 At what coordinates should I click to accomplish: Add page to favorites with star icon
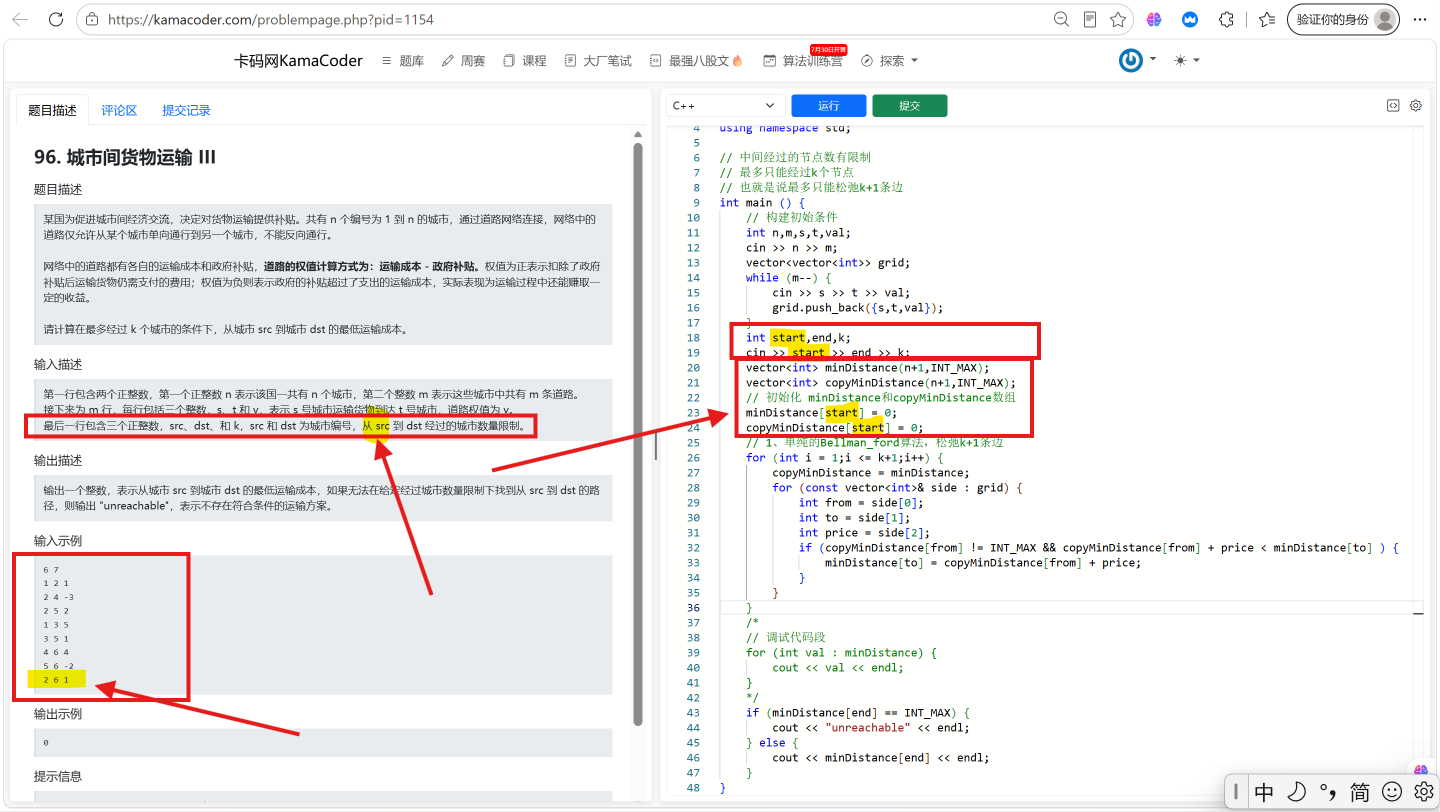1118,19
